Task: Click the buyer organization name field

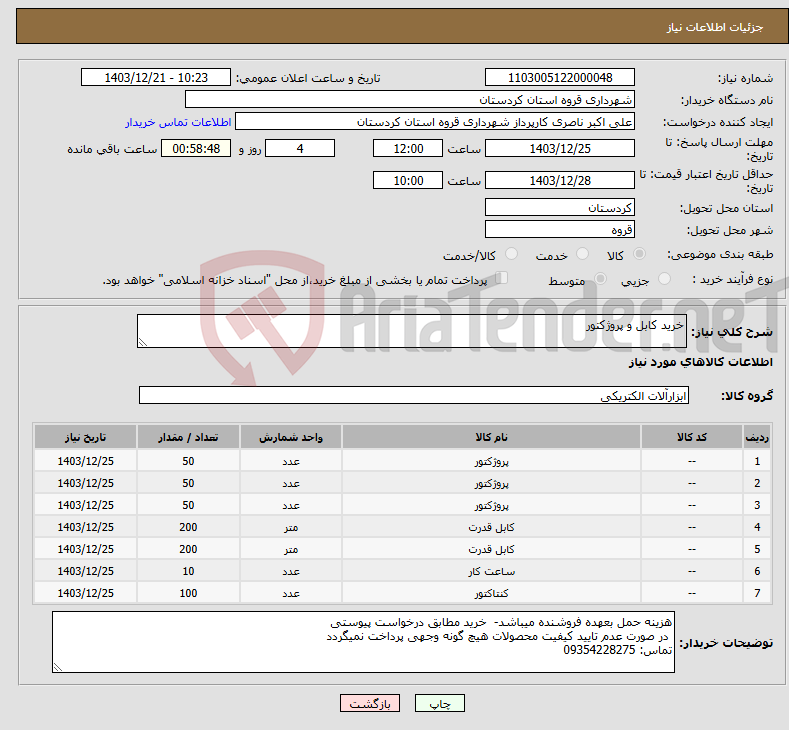Action: point(410,100)
